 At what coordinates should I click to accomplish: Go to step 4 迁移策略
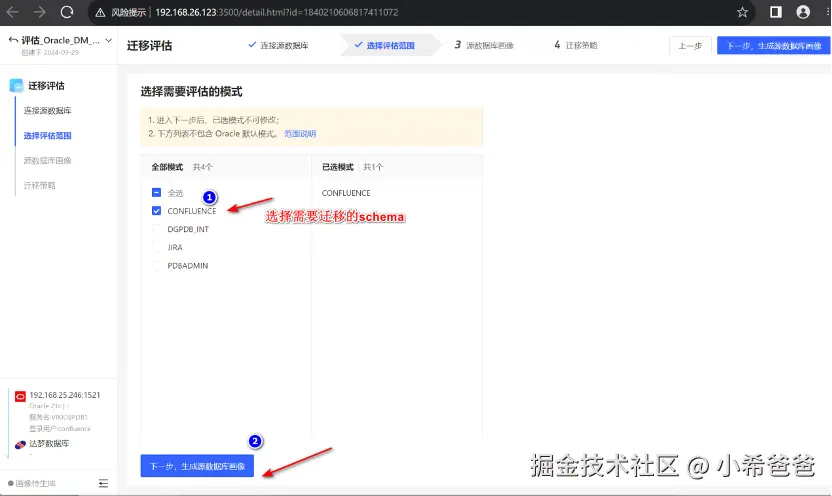click(576, 46)
